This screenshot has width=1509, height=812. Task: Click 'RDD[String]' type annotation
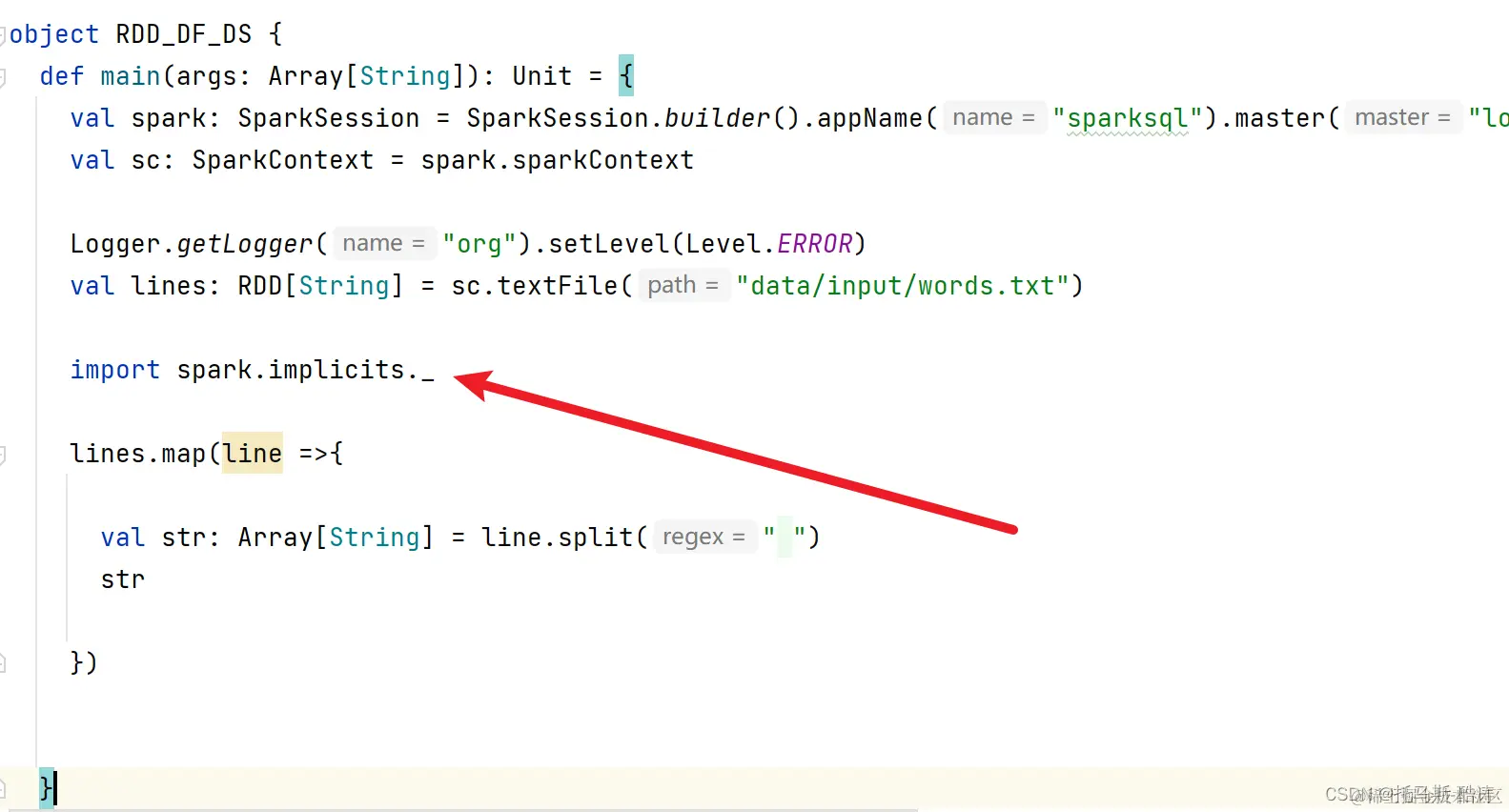[321, 286]
